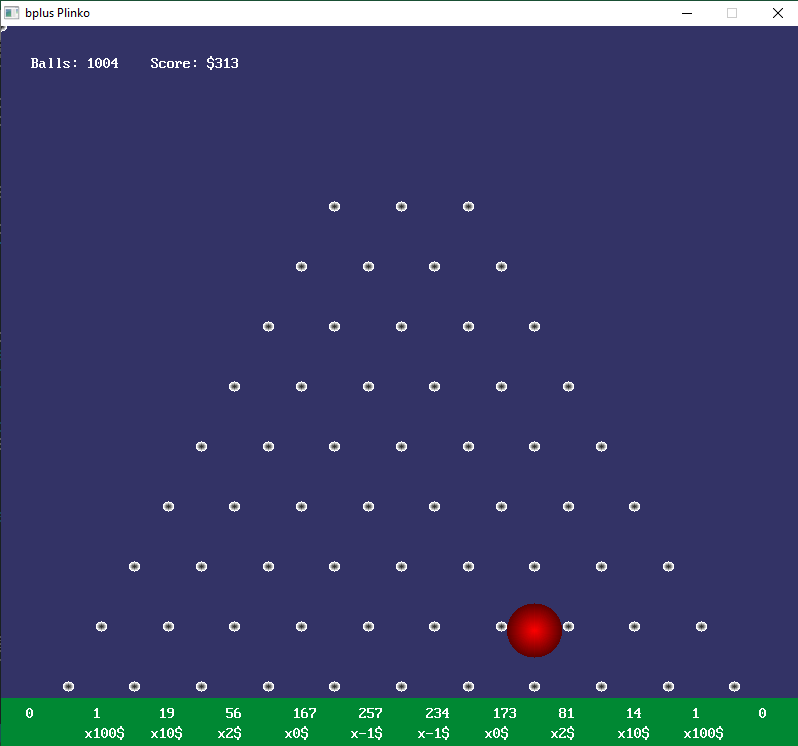The image size is (798, 746).
Task: Click the bin count 173
Action: click(x=504, y=713)
